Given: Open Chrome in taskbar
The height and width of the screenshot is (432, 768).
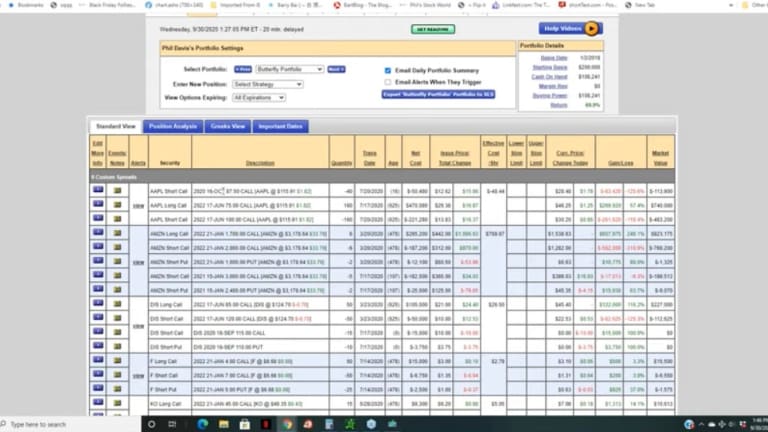Looking at the screenshot, I should 287,424.
